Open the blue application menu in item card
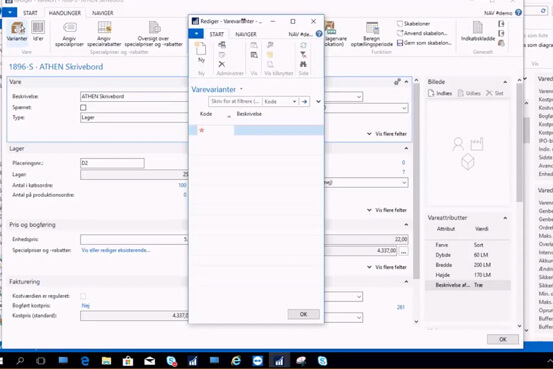The width and height of the screenshot is (553, 369). coord(10,12)
